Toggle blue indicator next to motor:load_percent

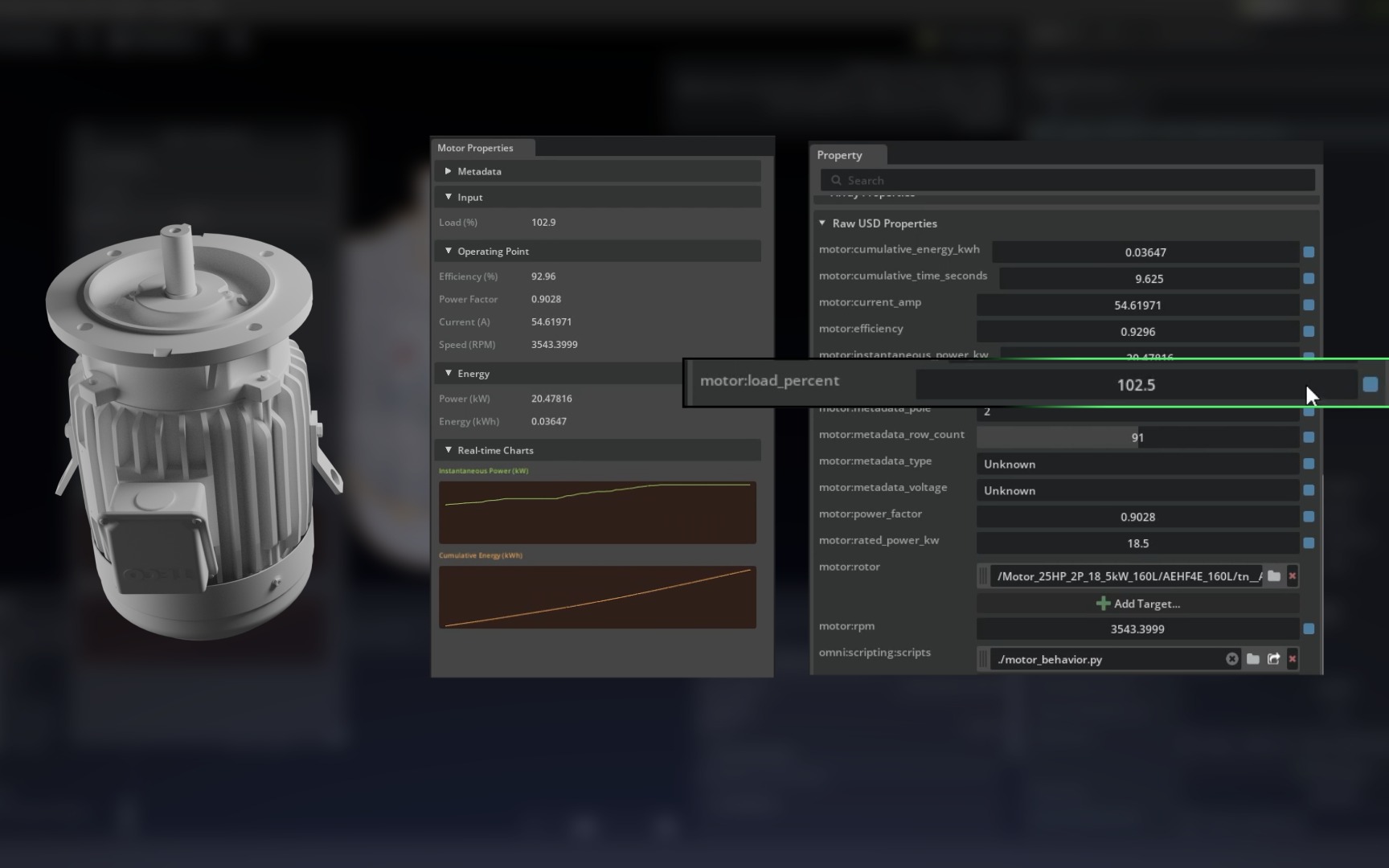(x=1371, y=385)
